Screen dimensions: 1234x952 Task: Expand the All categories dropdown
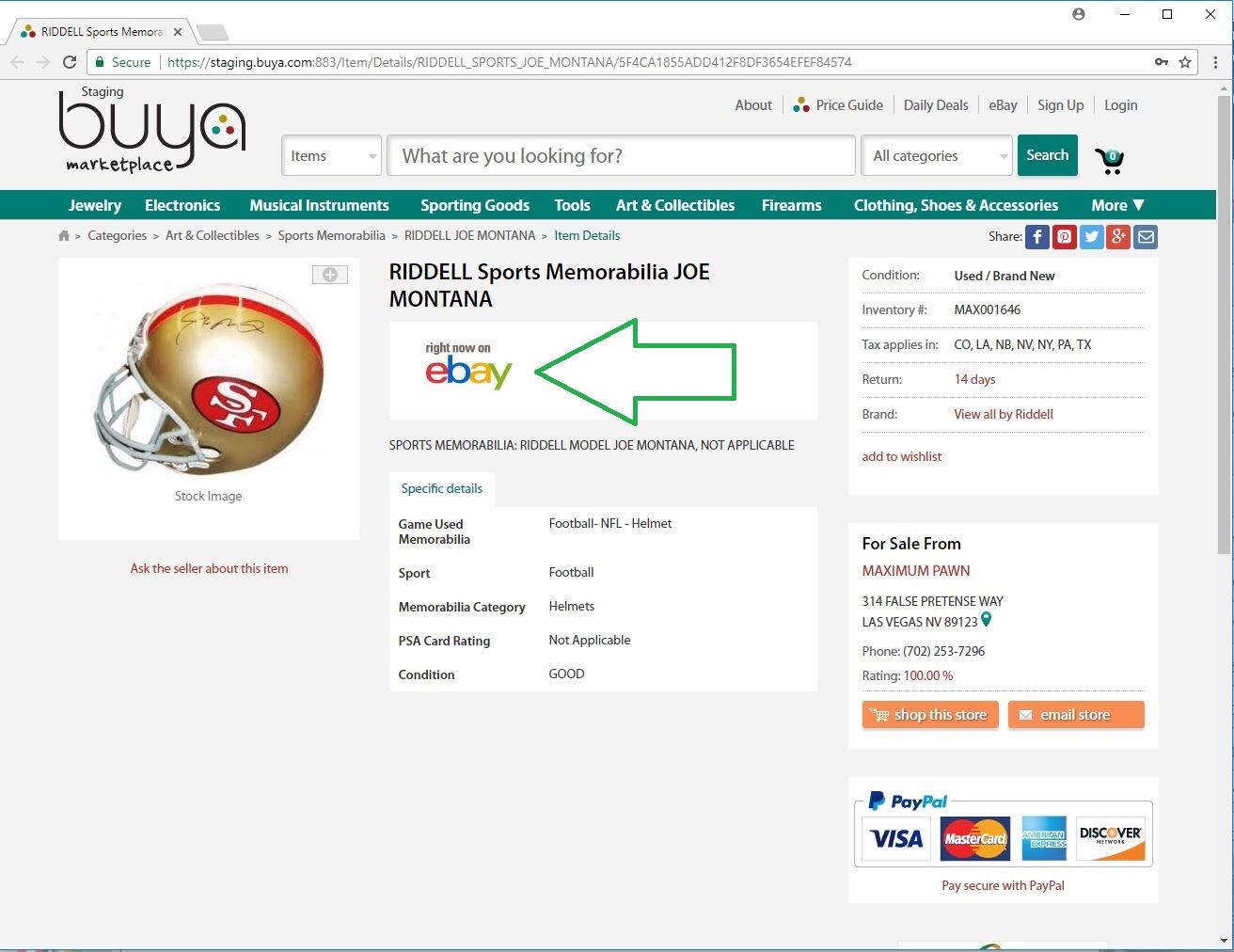[937, 156]
